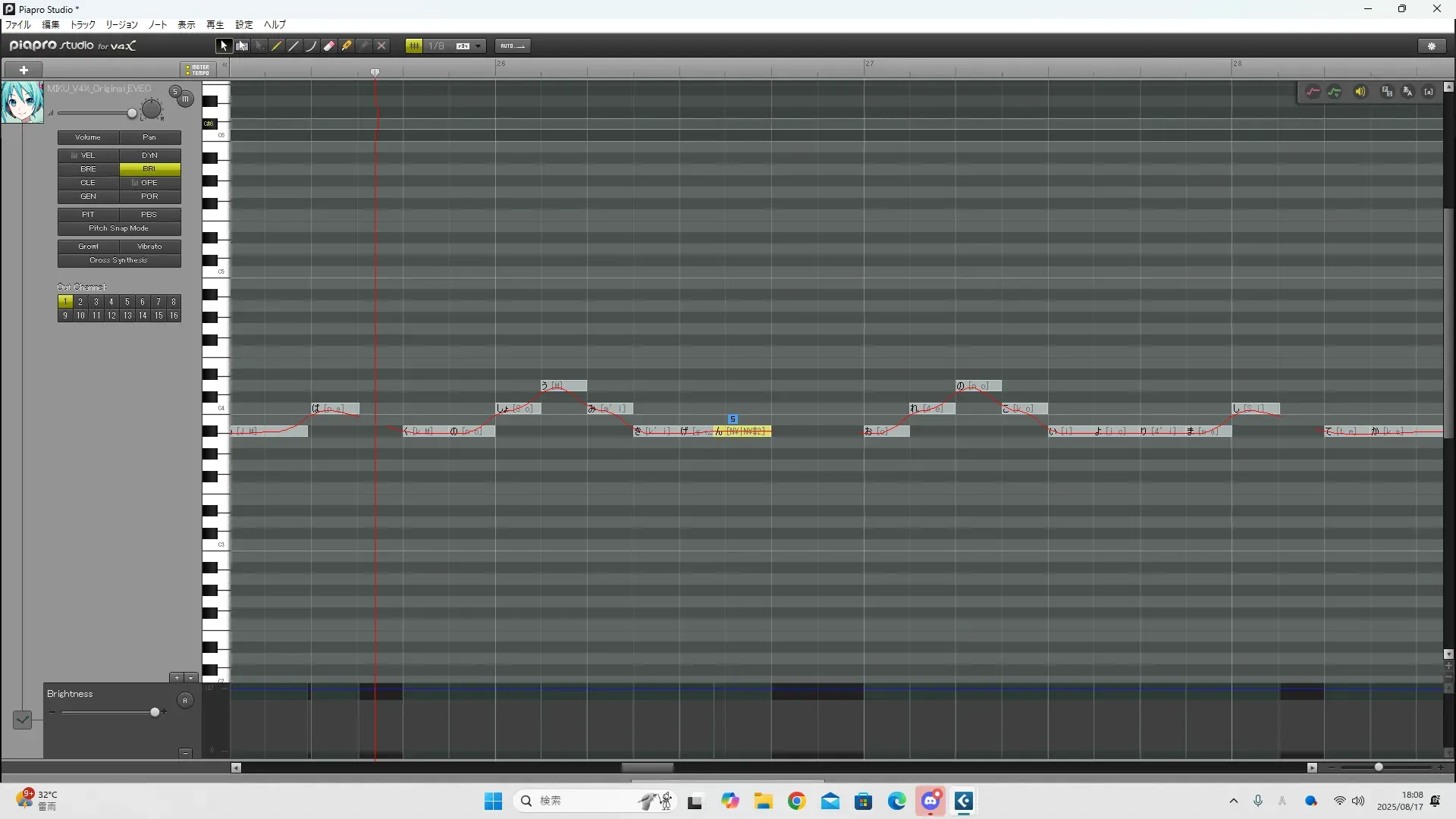Show phoneme symbols with the [a] icon
1456x819 pixels.
tap(1429, 92)
